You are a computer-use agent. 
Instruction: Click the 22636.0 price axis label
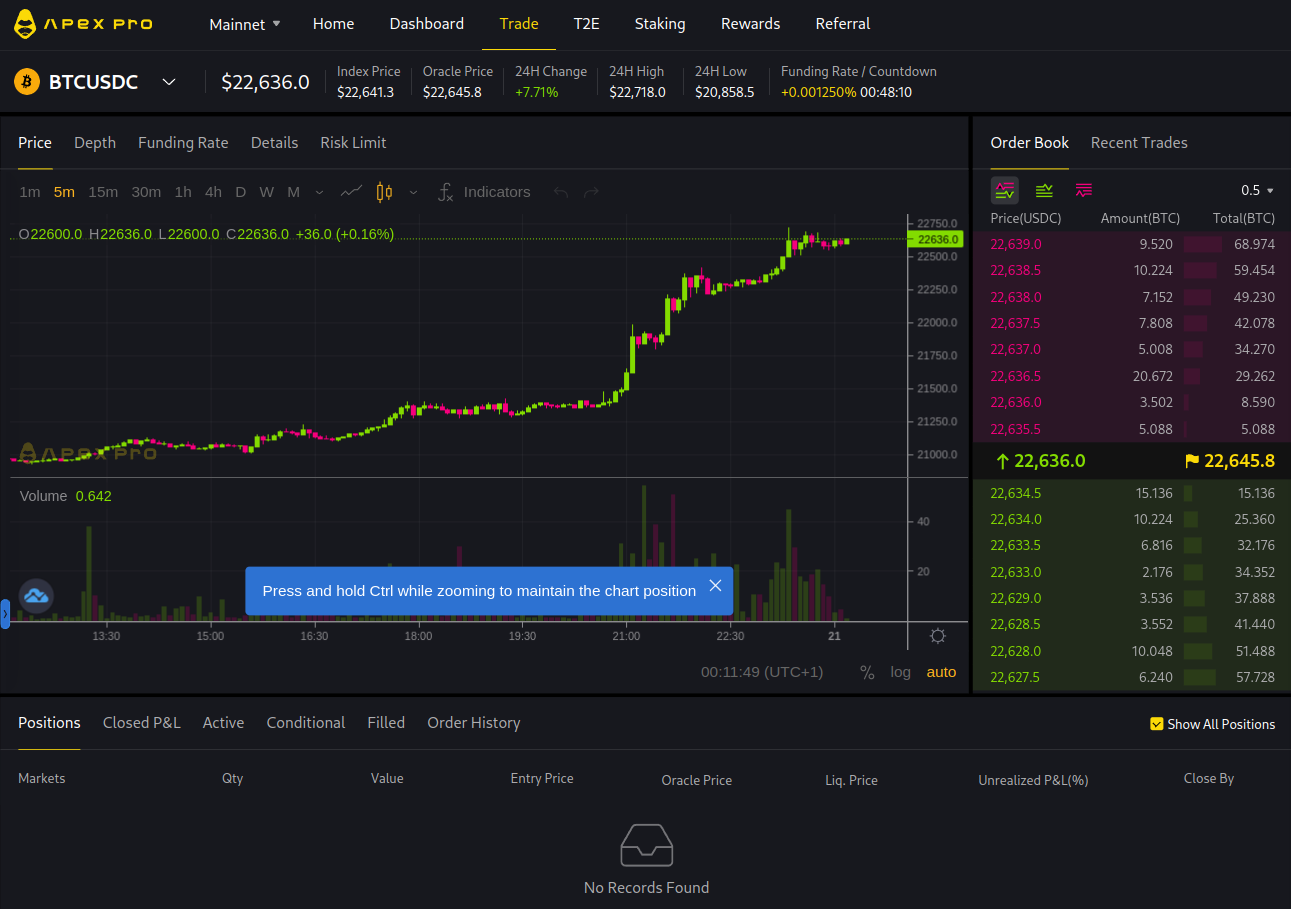coord(935,240)
